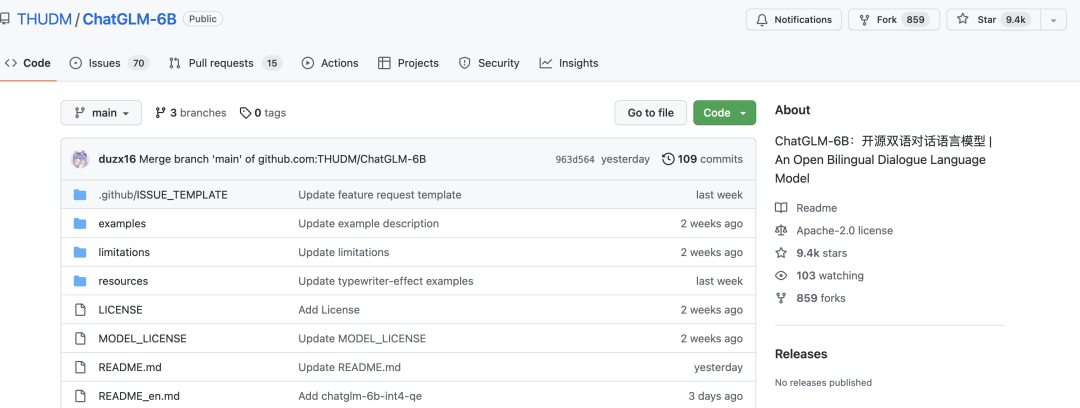Click the Fork repository icon
This screenshot has height=408, width=1080.
865,20
